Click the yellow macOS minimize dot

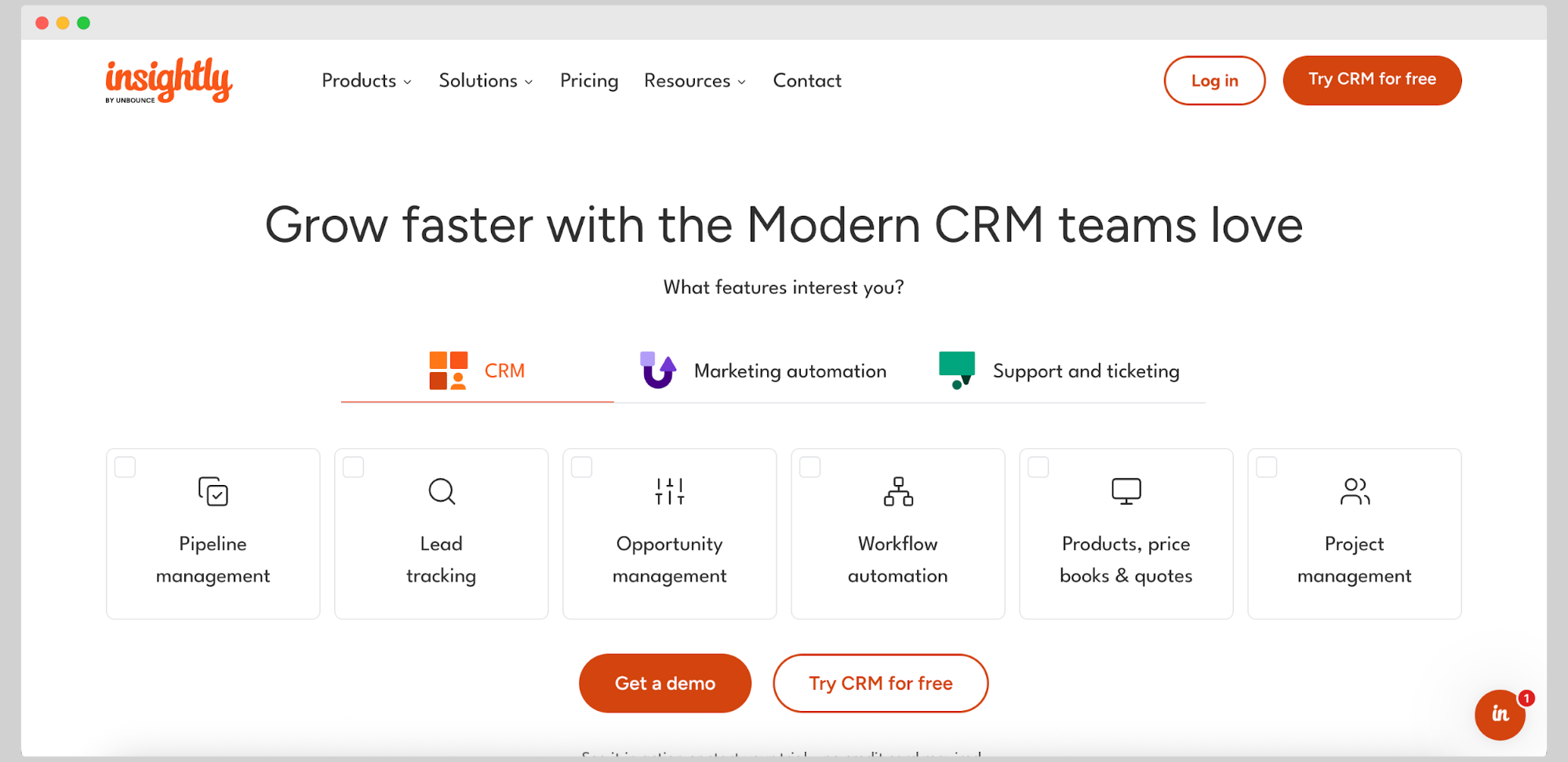[x=63, y=23]
